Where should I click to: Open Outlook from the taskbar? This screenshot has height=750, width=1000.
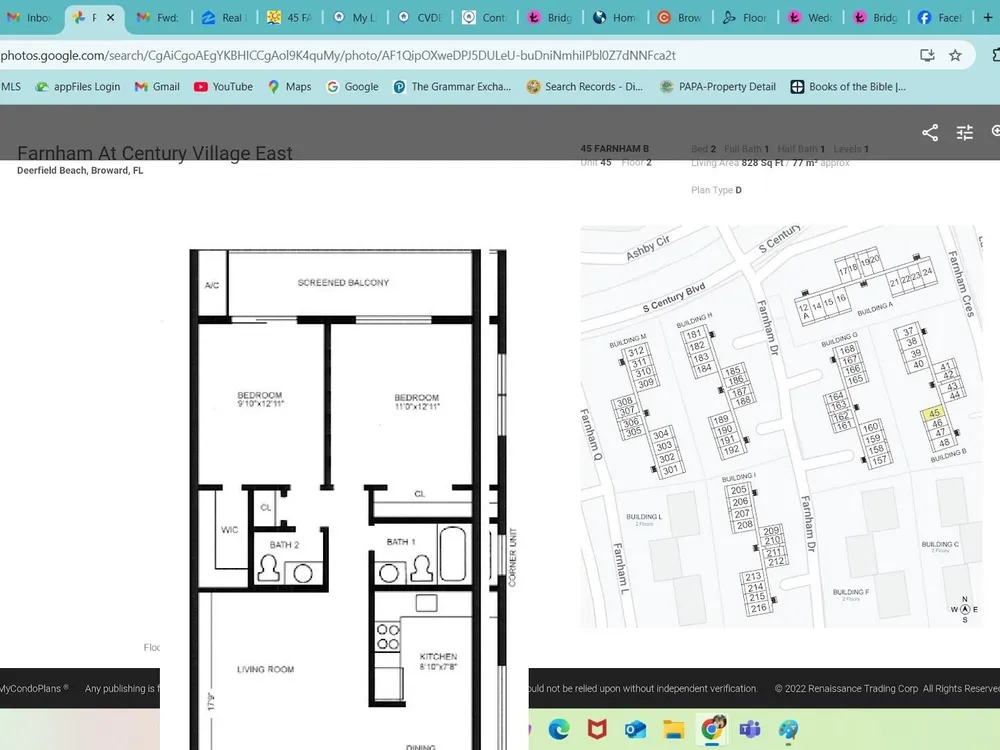[x=635, y=729]
